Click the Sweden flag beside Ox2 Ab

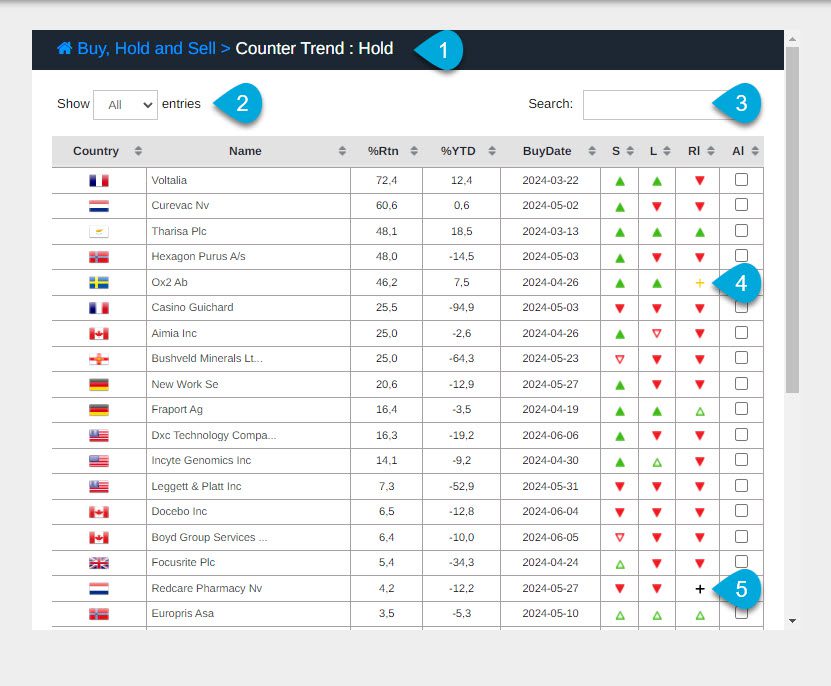click(98, 283)
